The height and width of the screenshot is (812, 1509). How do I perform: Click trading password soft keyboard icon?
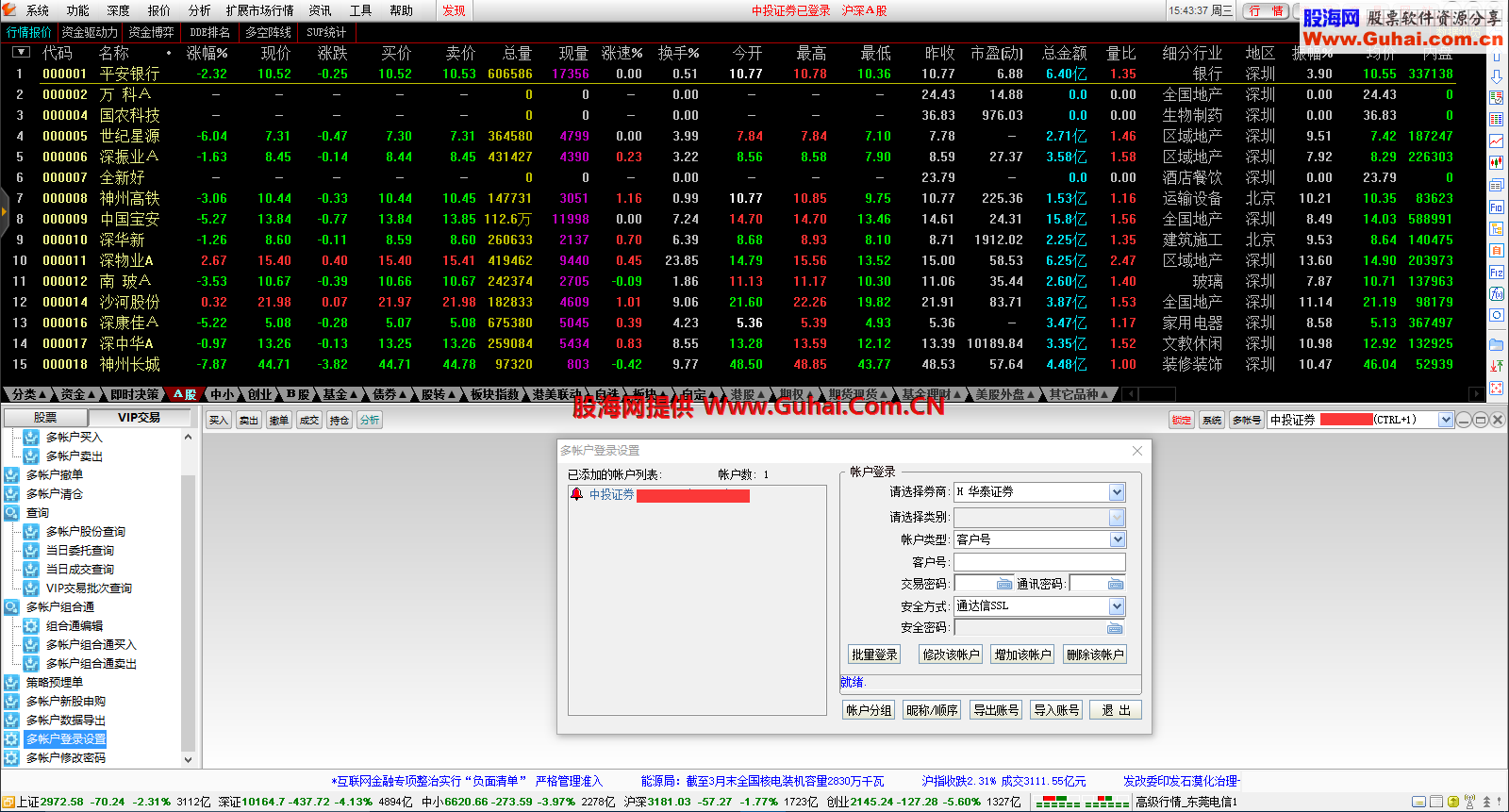[1004, 584]
